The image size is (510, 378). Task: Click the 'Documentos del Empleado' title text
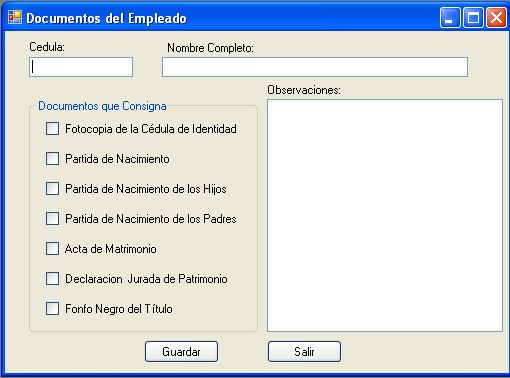[x=106, y=18]
